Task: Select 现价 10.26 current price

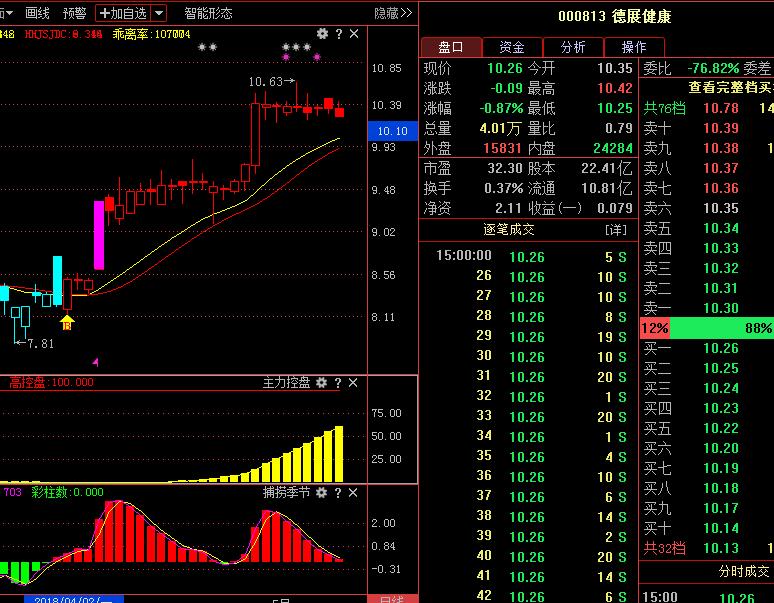Action: pos(505,68)
